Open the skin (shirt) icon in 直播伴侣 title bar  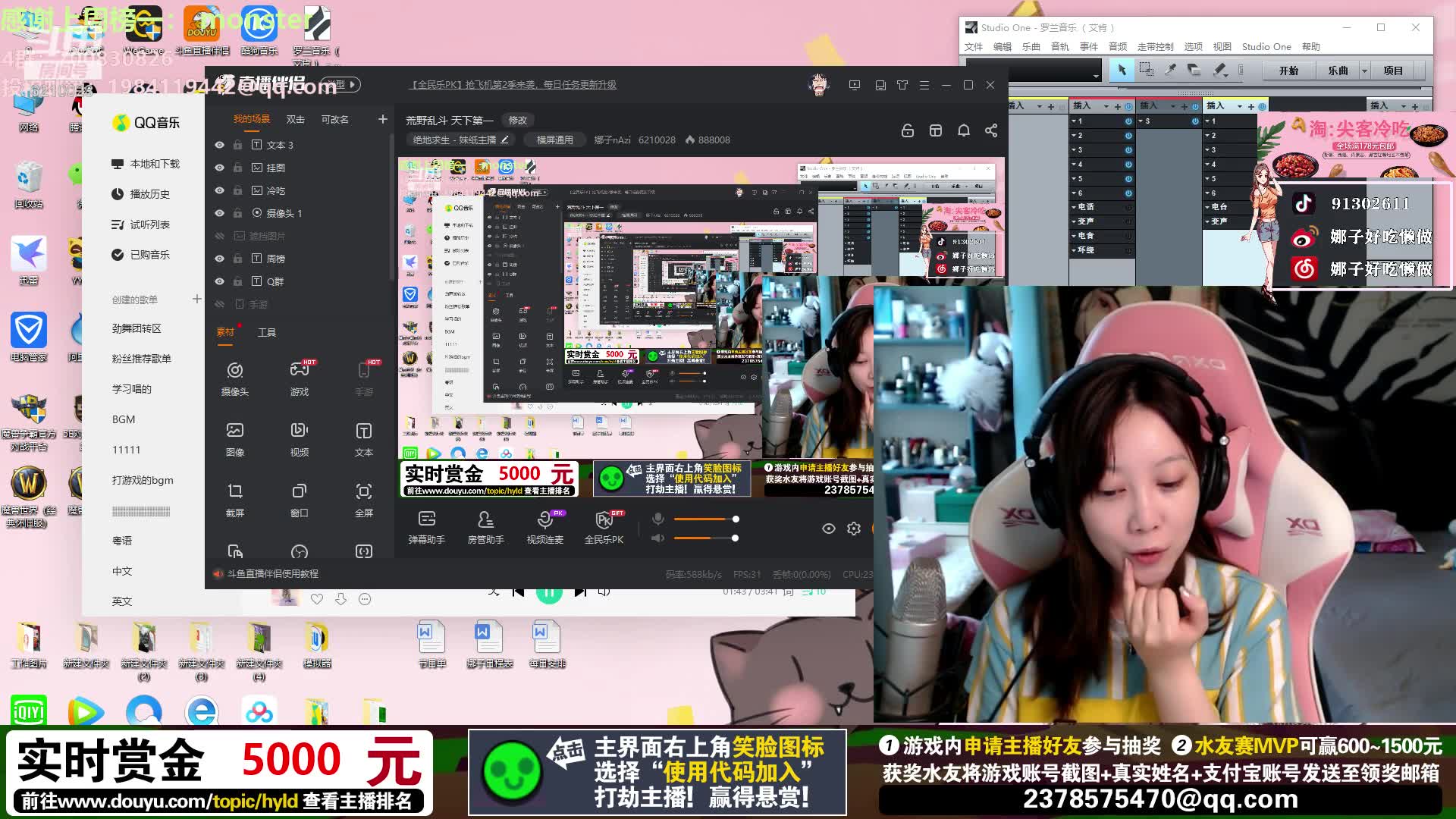click(x=902, y=85)
